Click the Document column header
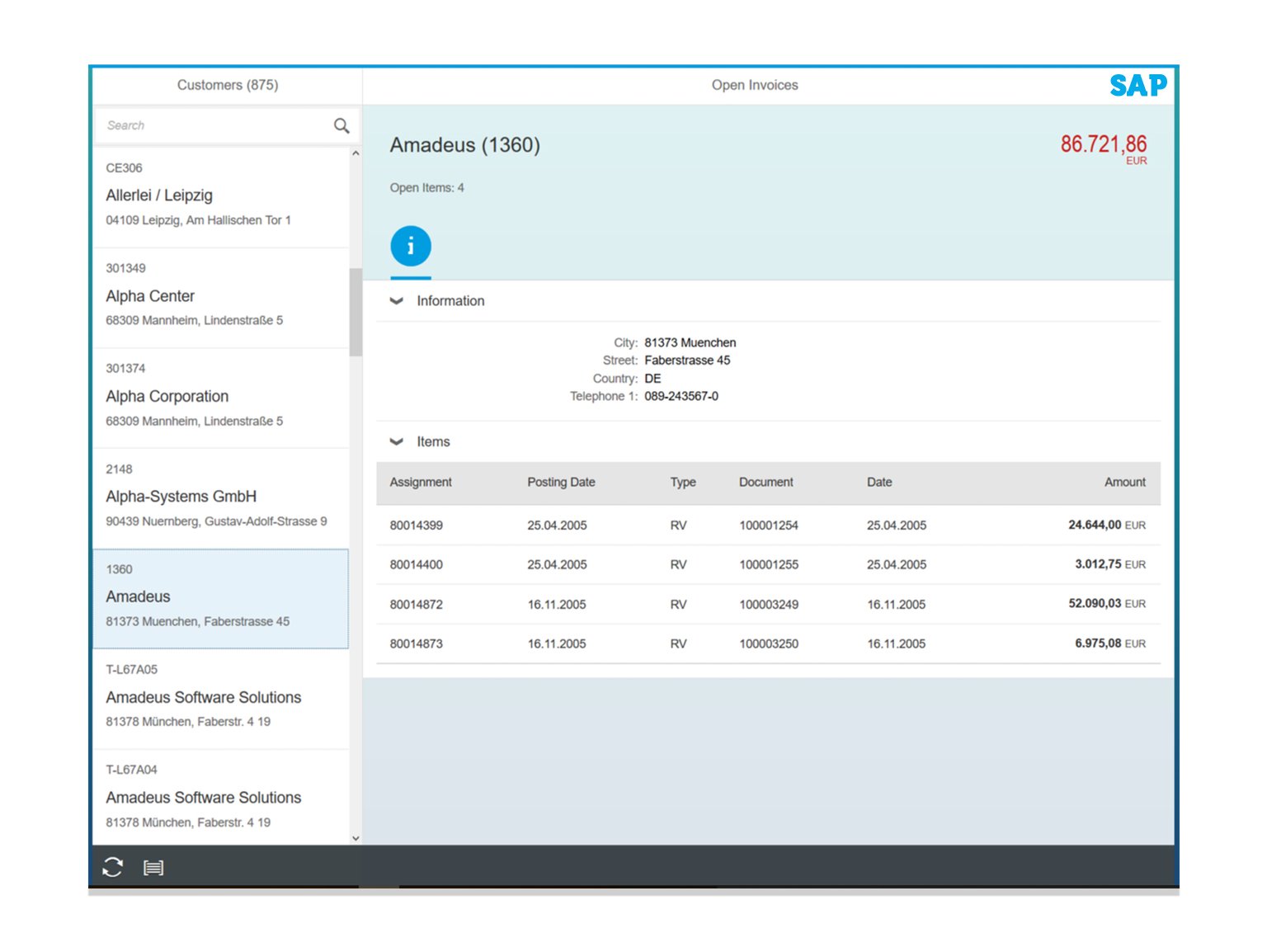The image size is (1267, 952). tap(766, 483)
